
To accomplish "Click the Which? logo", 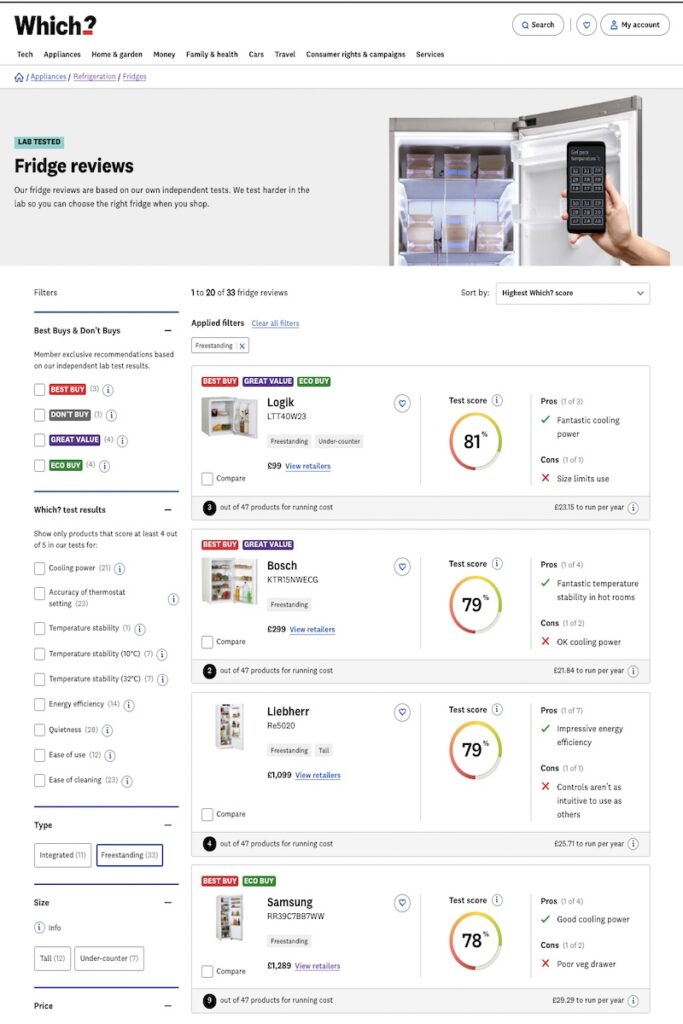I will pyautogui.click(x=56, y=25).
